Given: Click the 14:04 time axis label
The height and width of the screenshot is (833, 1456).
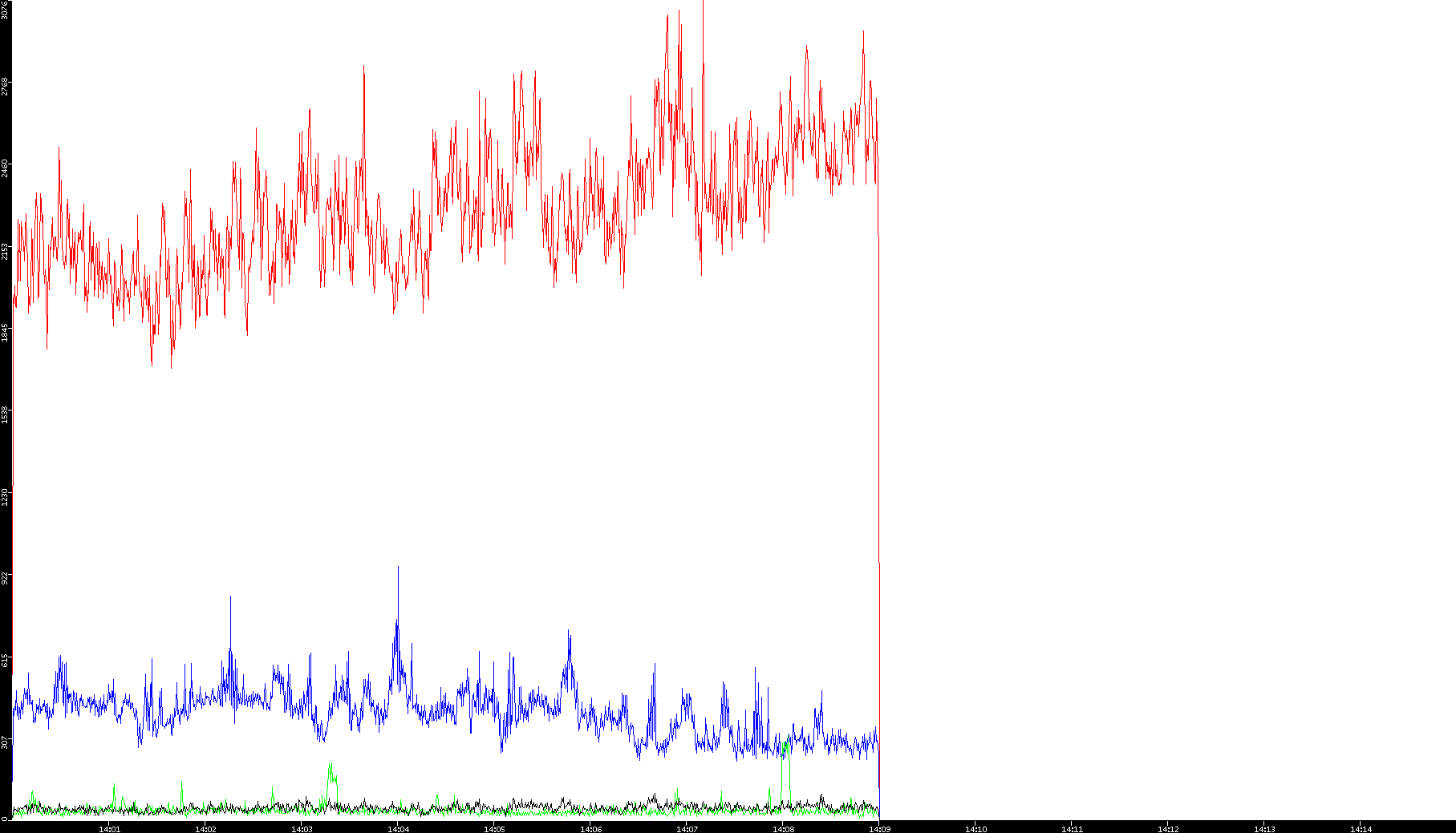Looking at the screenshot, I should pos(398,829).
